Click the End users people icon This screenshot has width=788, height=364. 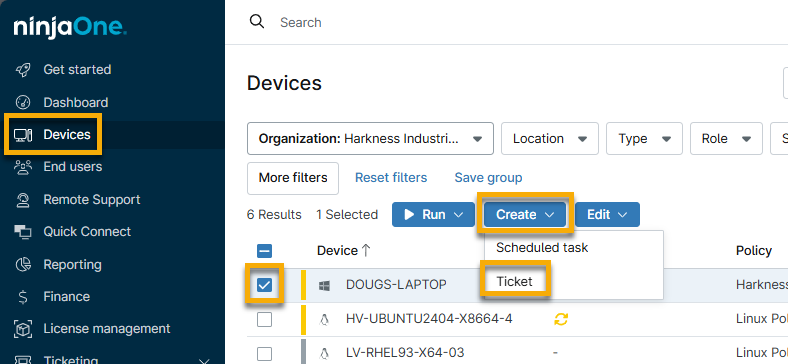coord(23,166)
